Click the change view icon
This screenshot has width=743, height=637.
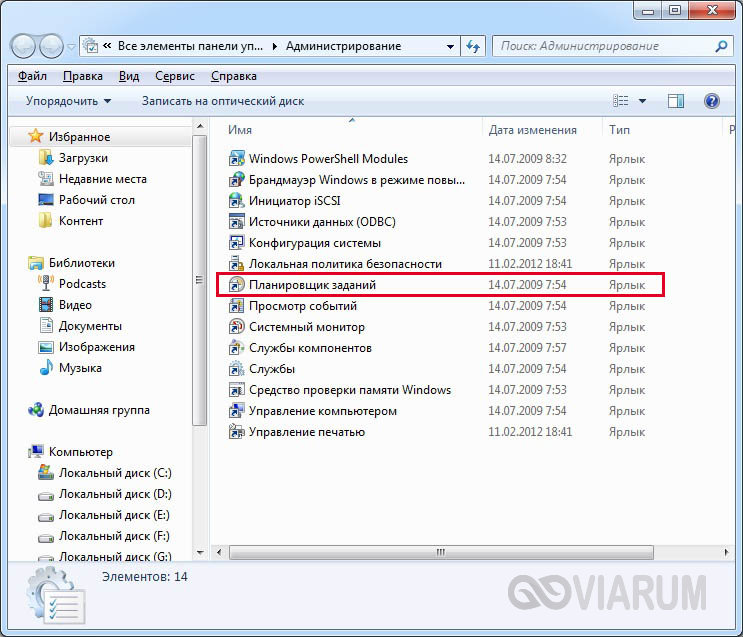tap(620, 100)
